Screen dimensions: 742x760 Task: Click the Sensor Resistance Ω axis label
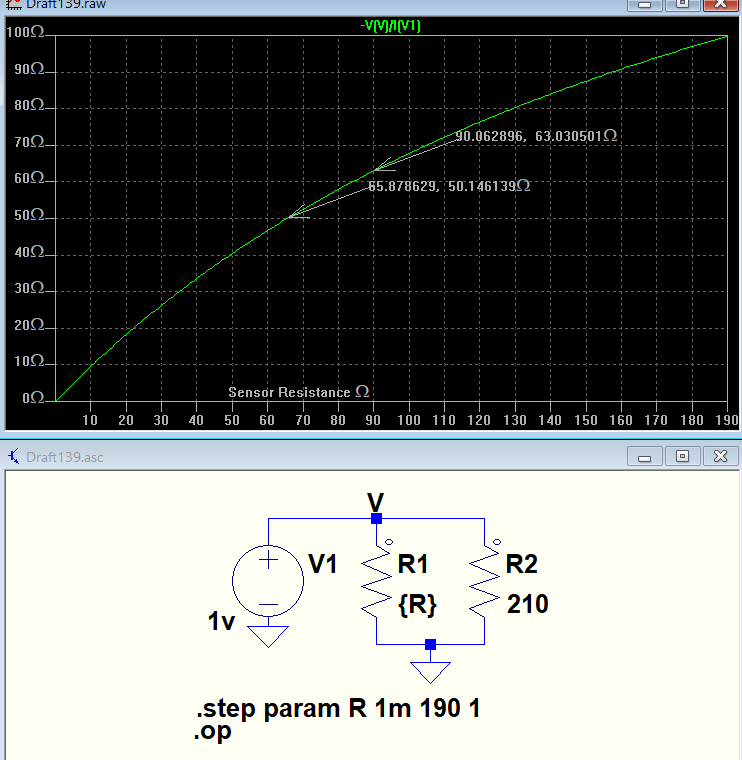299,392
